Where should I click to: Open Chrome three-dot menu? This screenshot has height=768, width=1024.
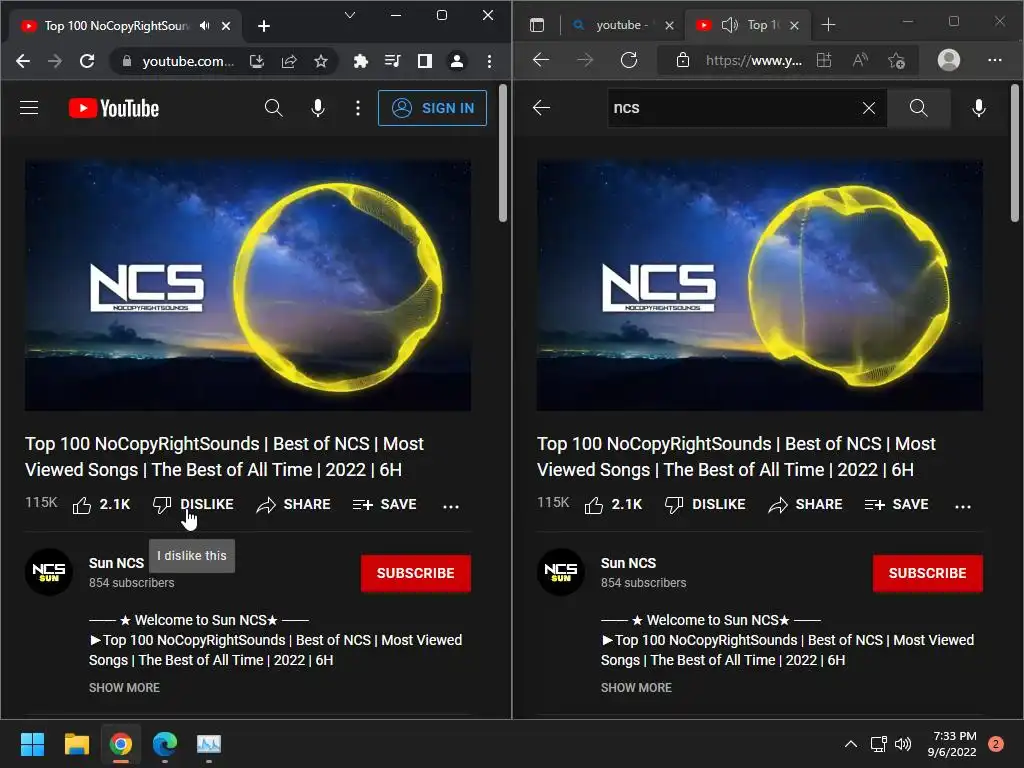pos(489,61)
